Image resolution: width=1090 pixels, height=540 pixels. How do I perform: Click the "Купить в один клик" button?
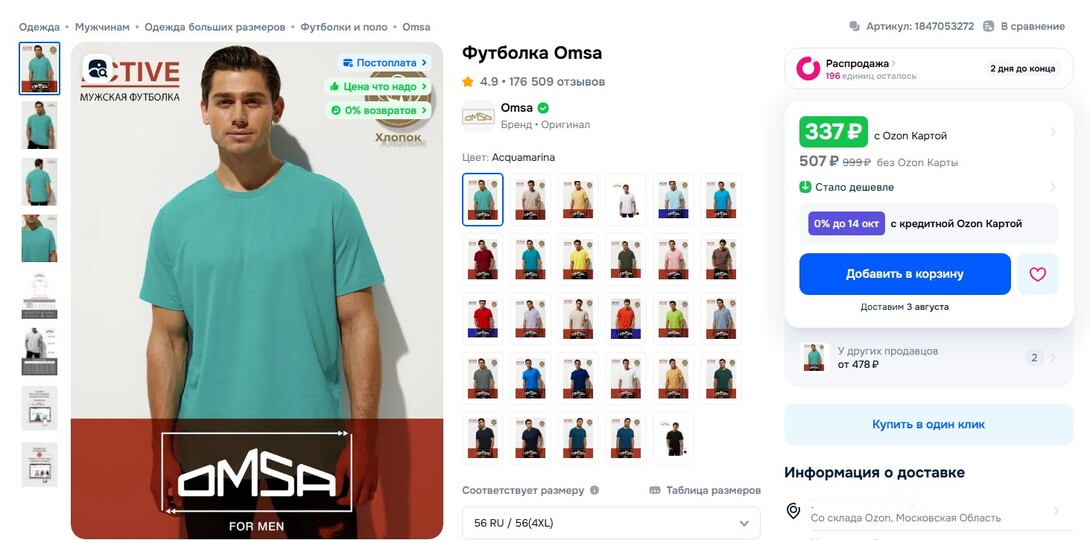point(929,424)
